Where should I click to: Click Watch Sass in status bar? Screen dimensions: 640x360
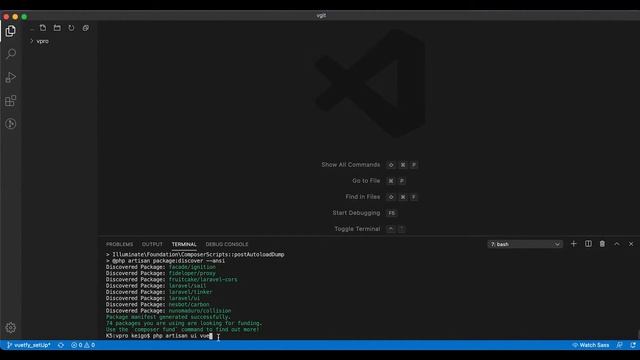591,345
